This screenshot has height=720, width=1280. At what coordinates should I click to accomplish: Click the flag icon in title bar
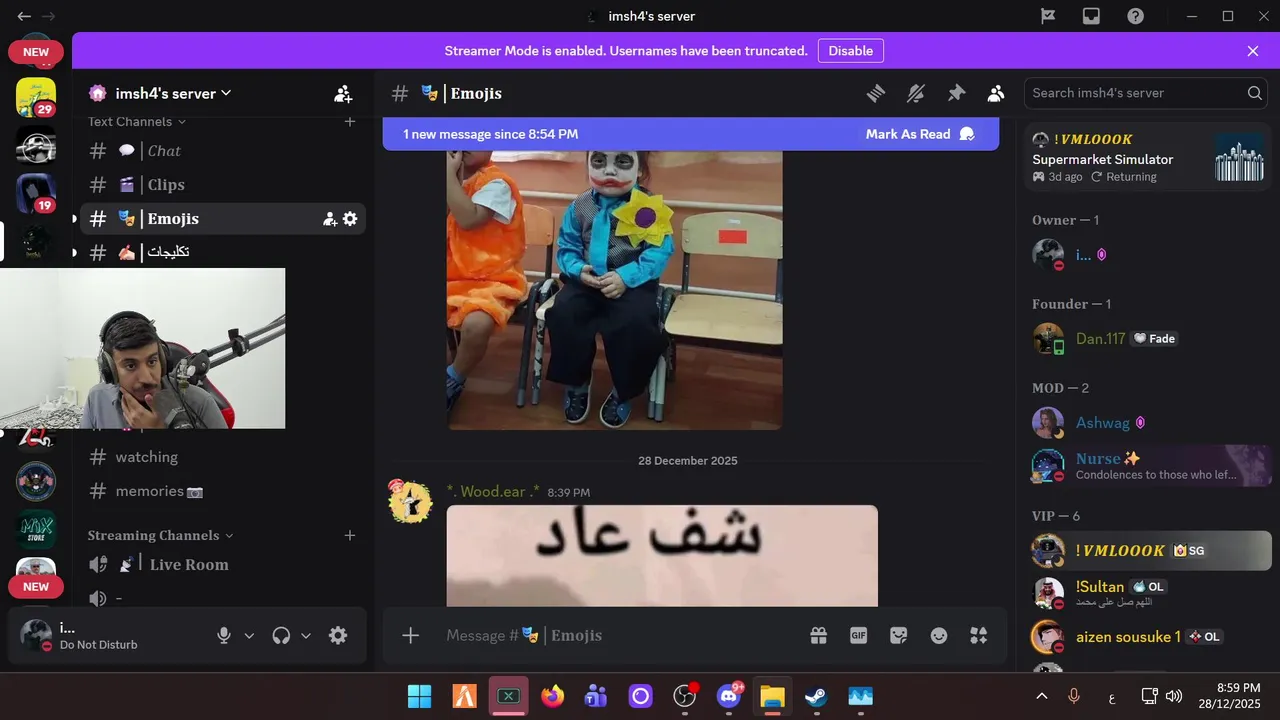tap(1047, 16)
